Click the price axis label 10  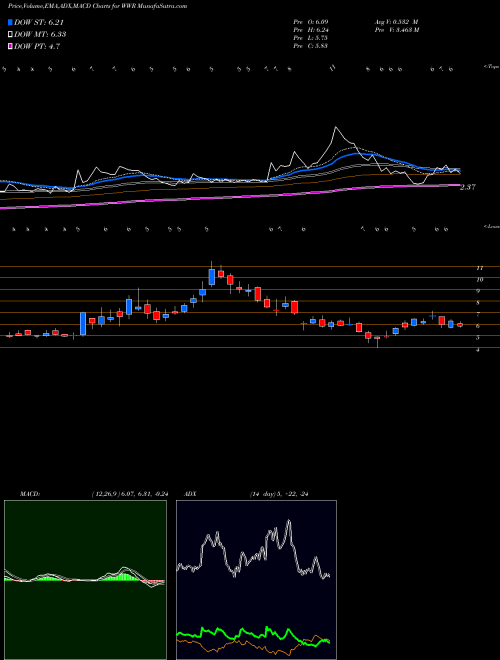pos(479,279)
